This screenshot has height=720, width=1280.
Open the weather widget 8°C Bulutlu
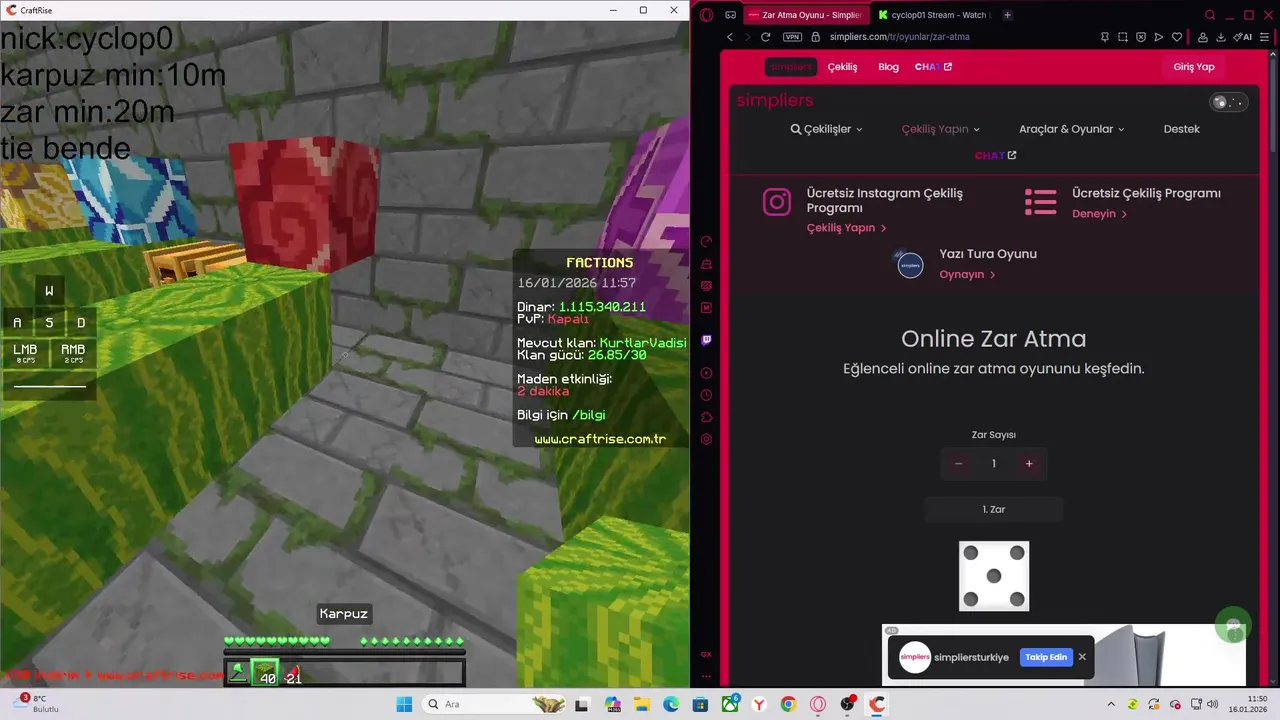(x=37, y=704)
